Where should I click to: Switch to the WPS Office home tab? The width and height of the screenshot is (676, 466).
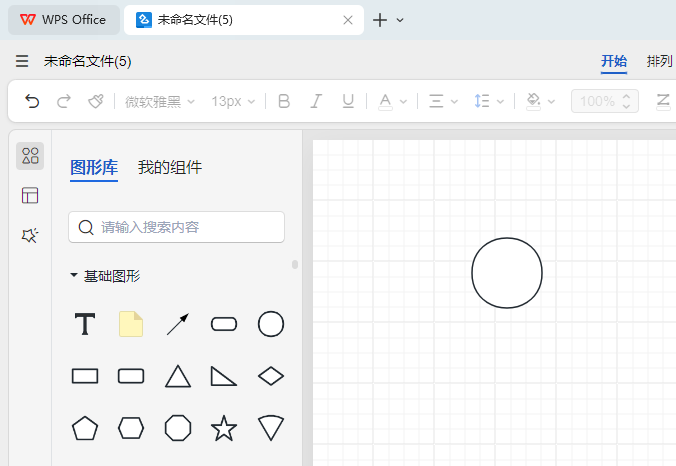(x=64, y=20)
